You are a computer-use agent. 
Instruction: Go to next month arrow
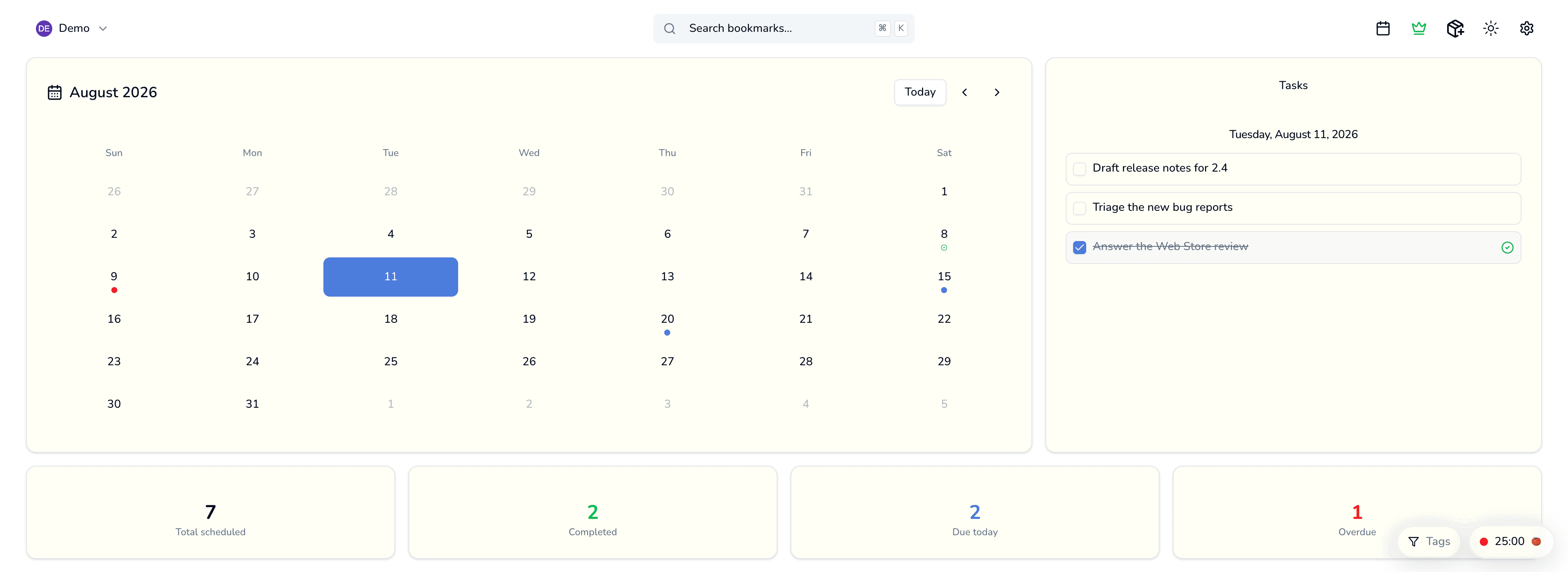997,93
